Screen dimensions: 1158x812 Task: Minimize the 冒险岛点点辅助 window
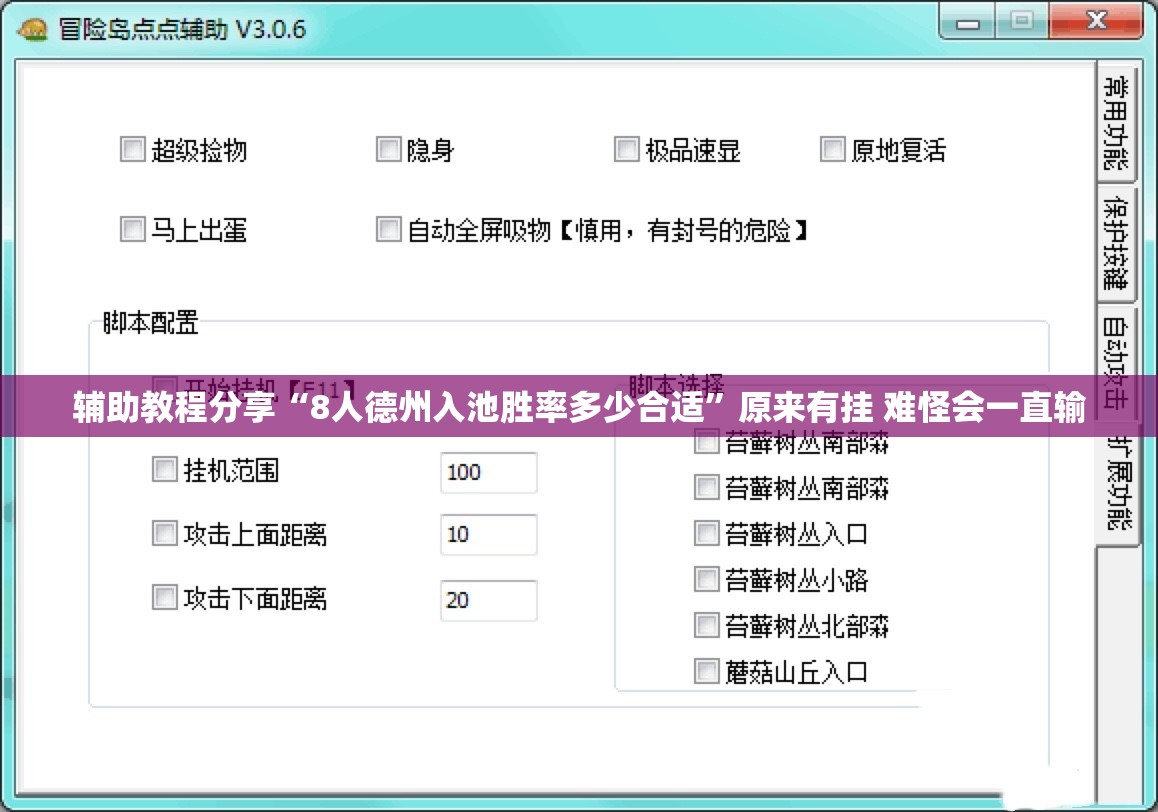(967, 22)
